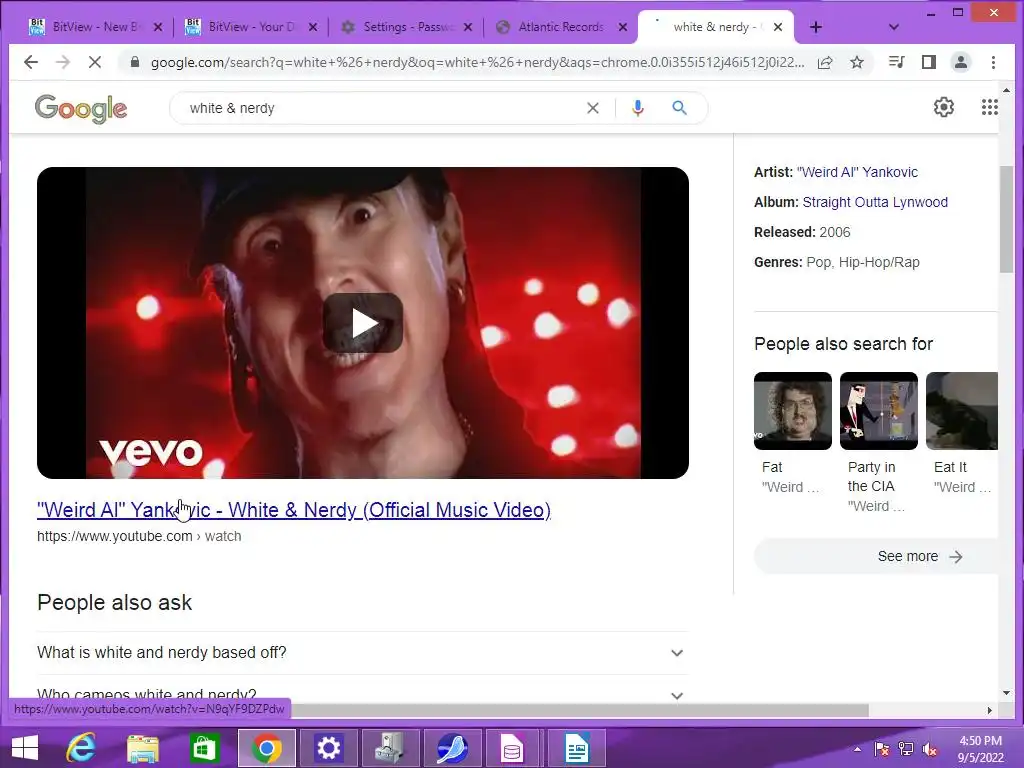The width and height of the screenshot is (1024, 768).
Task: Open the tab search dropdown
Action: [894, 27]
